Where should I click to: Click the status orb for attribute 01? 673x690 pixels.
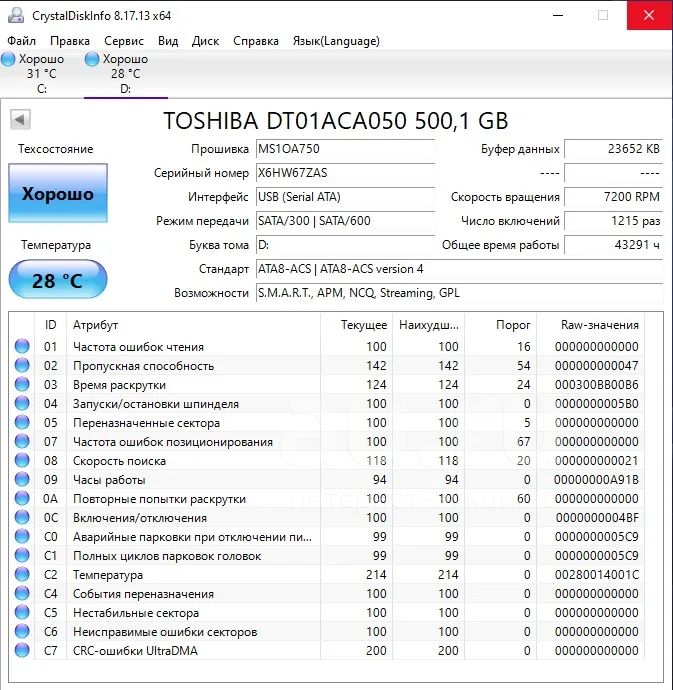coord(22,346)
